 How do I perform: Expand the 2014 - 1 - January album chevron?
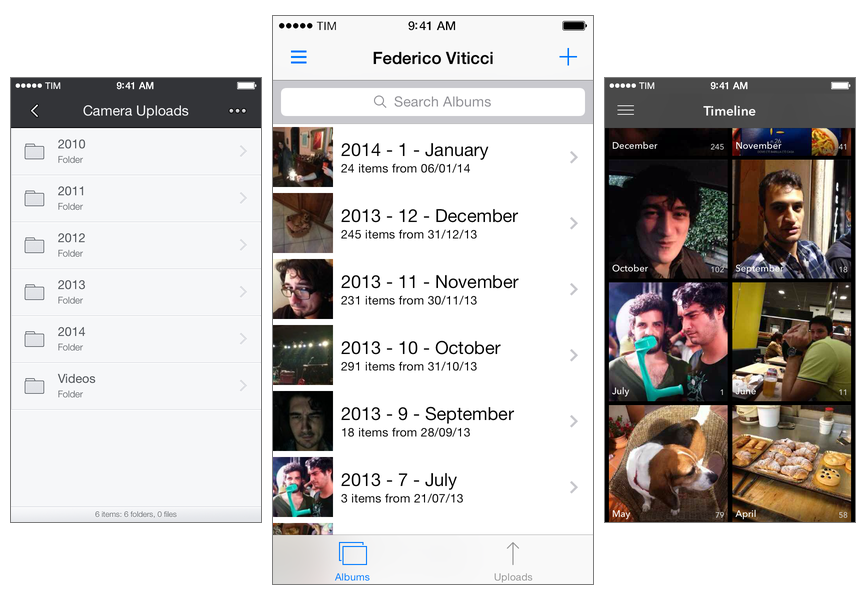coord(572,157)
